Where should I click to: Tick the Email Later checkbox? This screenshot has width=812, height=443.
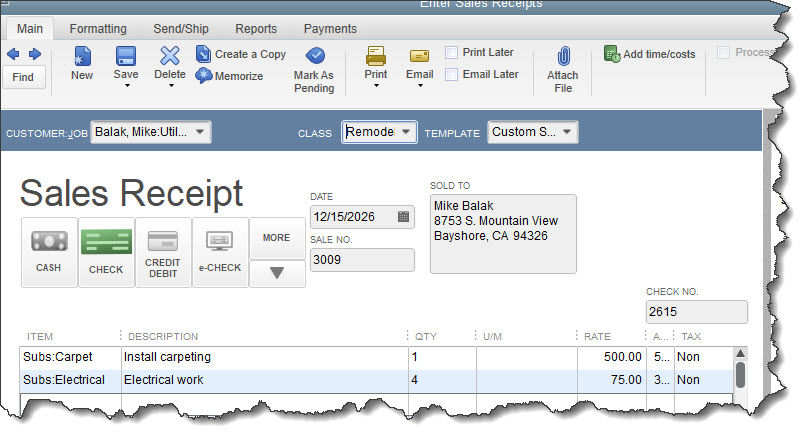pyautogui.click(x=452, y=74)
